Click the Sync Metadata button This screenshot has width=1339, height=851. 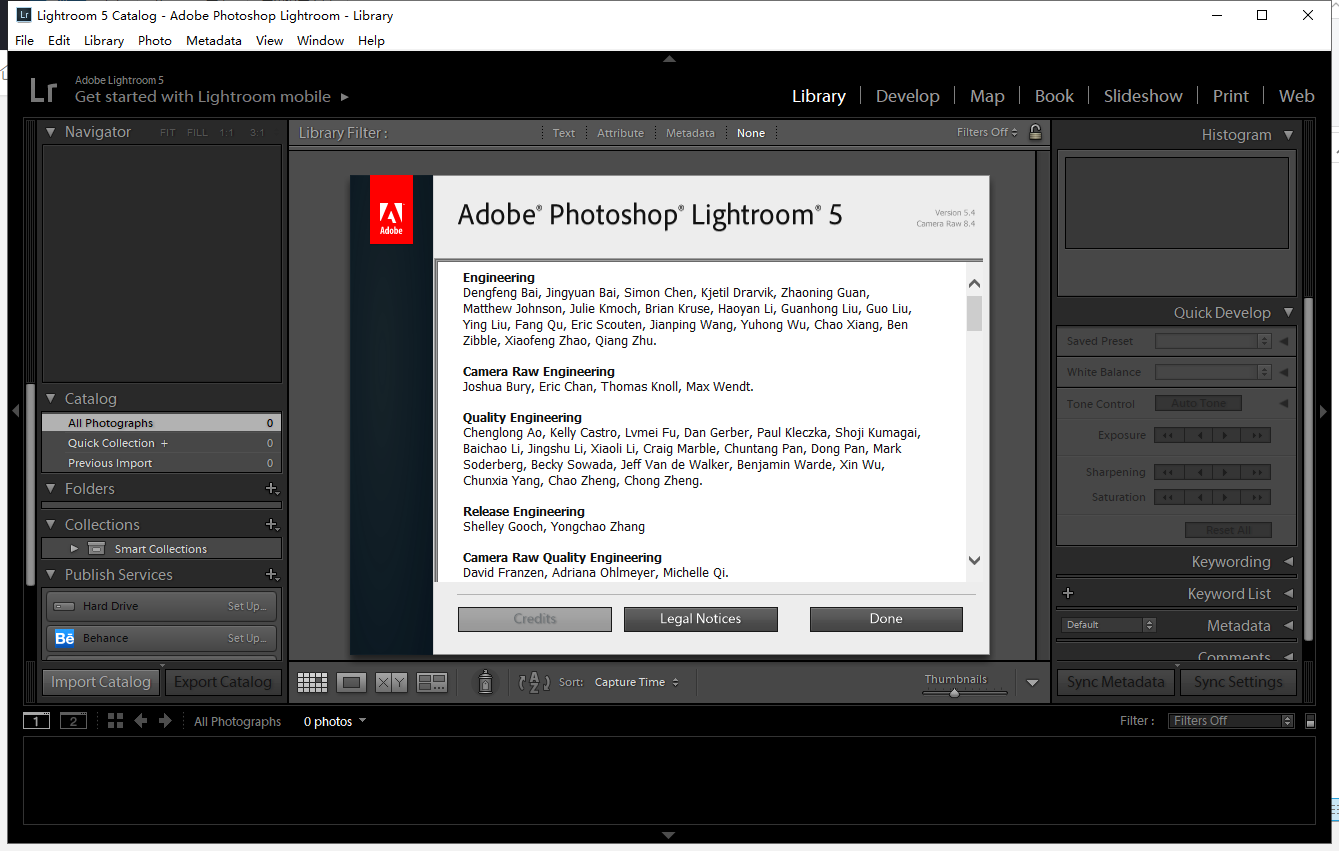pyautogui.click(x=1116, y=682)
